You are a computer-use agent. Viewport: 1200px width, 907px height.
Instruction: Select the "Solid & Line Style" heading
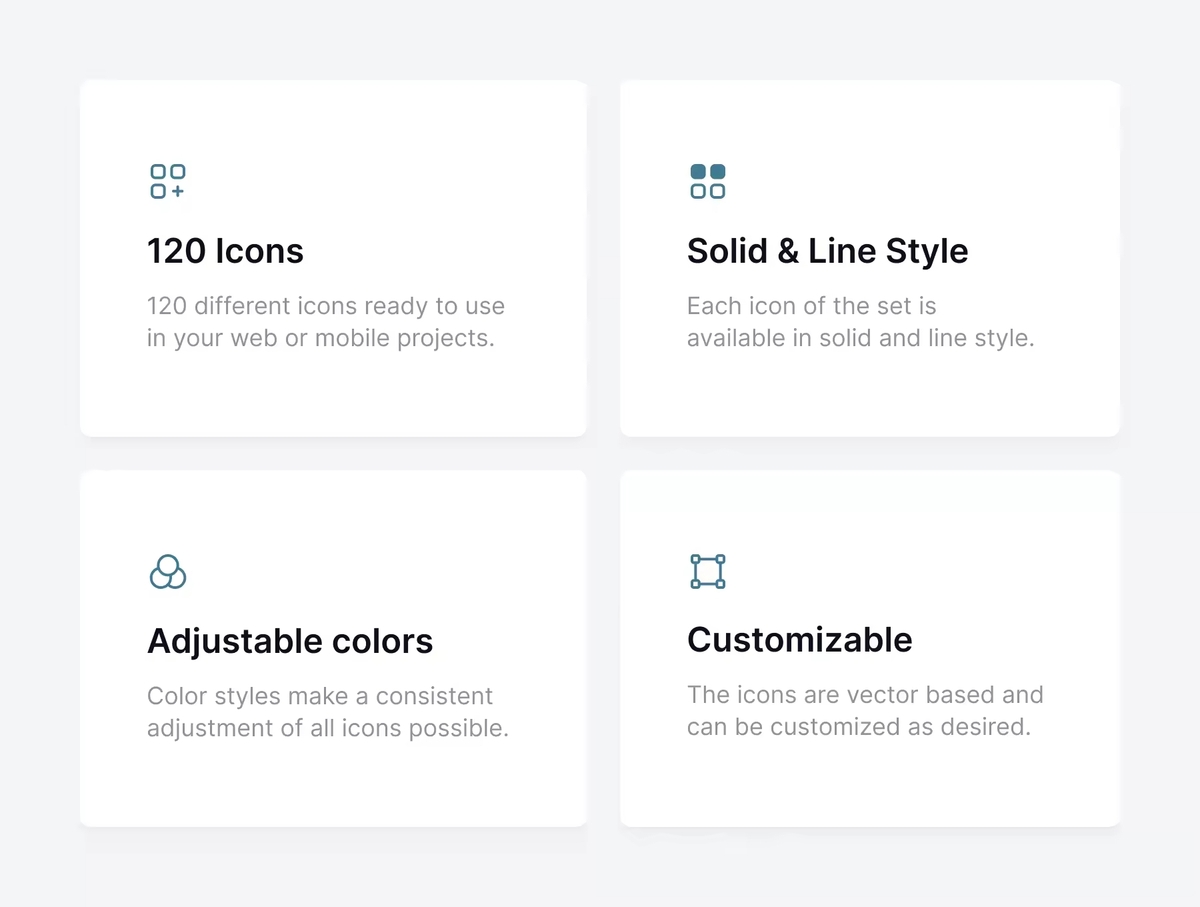[x=827, y=250]
